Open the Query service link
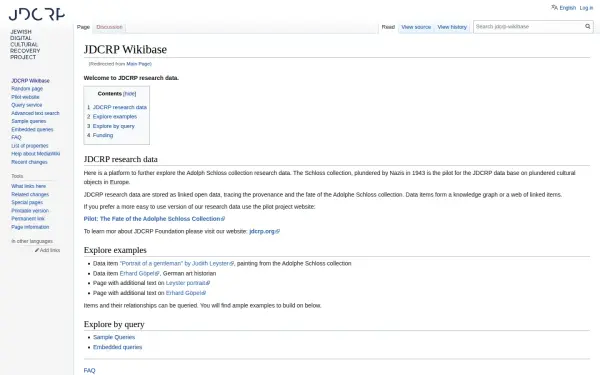 coord(26,105)
